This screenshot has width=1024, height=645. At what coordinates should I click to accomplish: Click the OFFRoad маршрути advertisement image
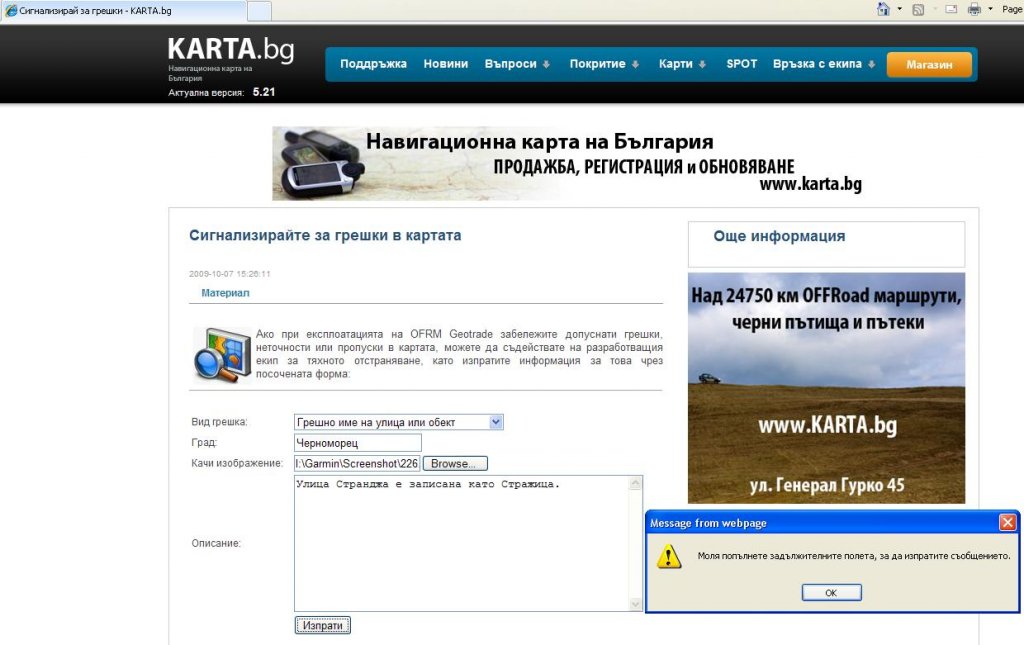tap(826, 388)
